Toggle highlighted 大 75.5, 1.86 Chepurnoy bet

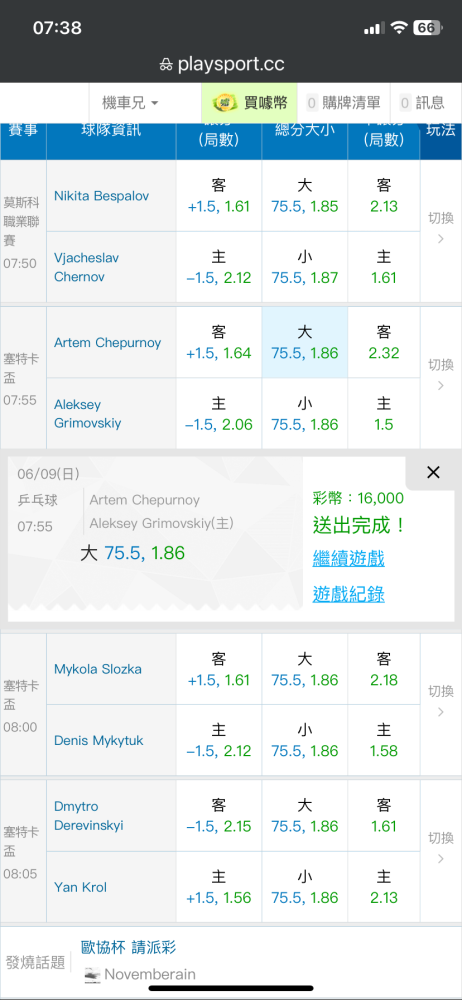click(x=305, y=342)
